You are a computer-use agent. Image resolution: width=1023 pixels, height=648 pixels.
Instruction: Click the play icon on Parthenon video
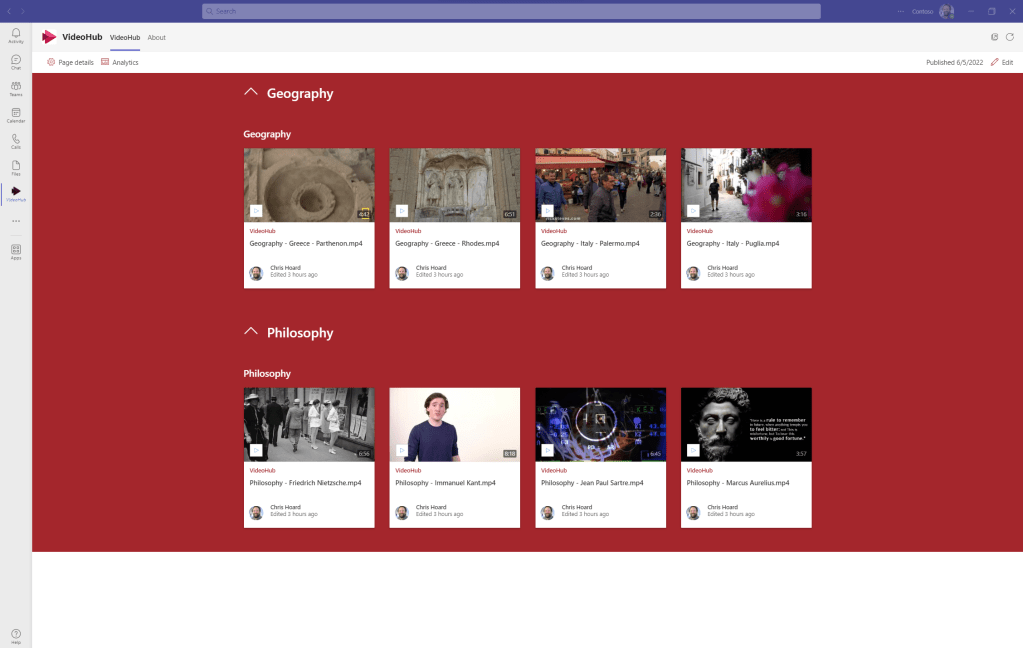256,211
